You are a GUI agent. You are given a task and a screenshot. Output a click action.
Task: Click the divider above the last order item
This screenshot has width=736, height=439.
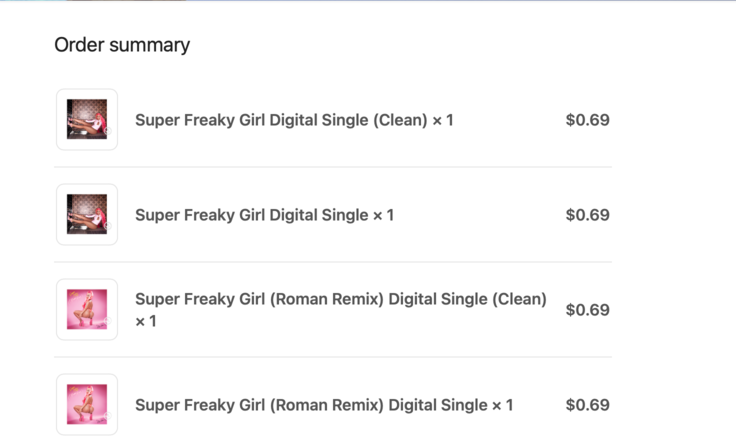[333, 357]
